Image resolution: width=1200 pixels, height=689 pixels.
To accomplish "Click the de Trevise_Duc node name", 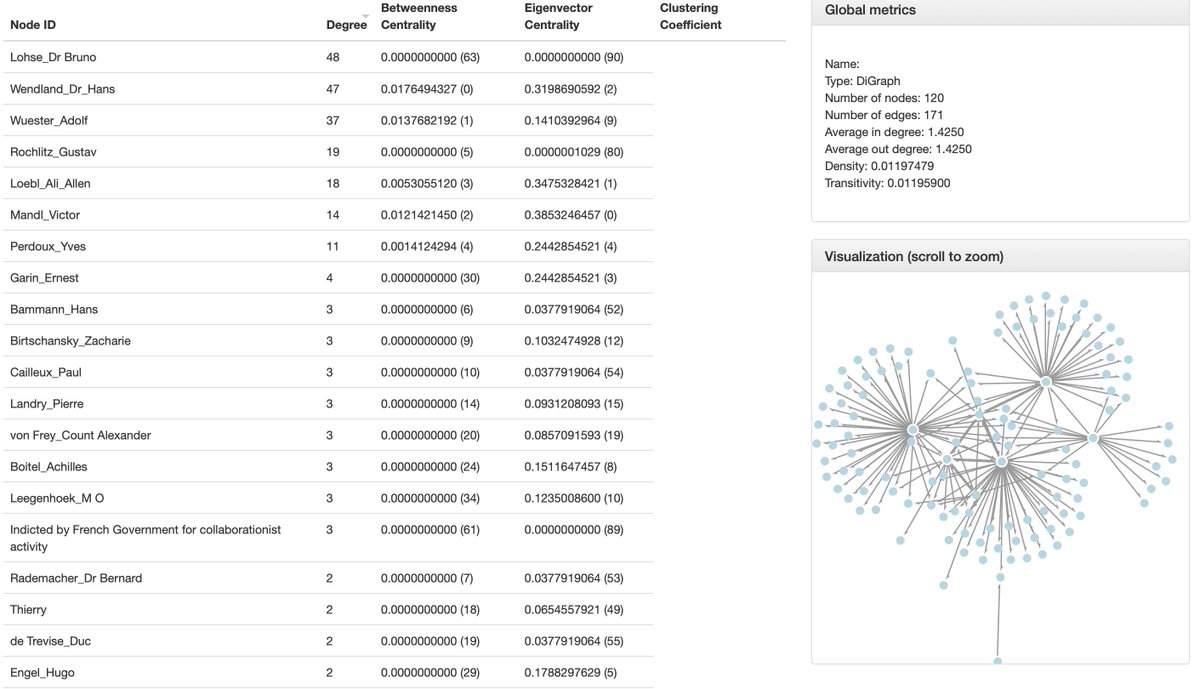I will [x=51, y=641].
